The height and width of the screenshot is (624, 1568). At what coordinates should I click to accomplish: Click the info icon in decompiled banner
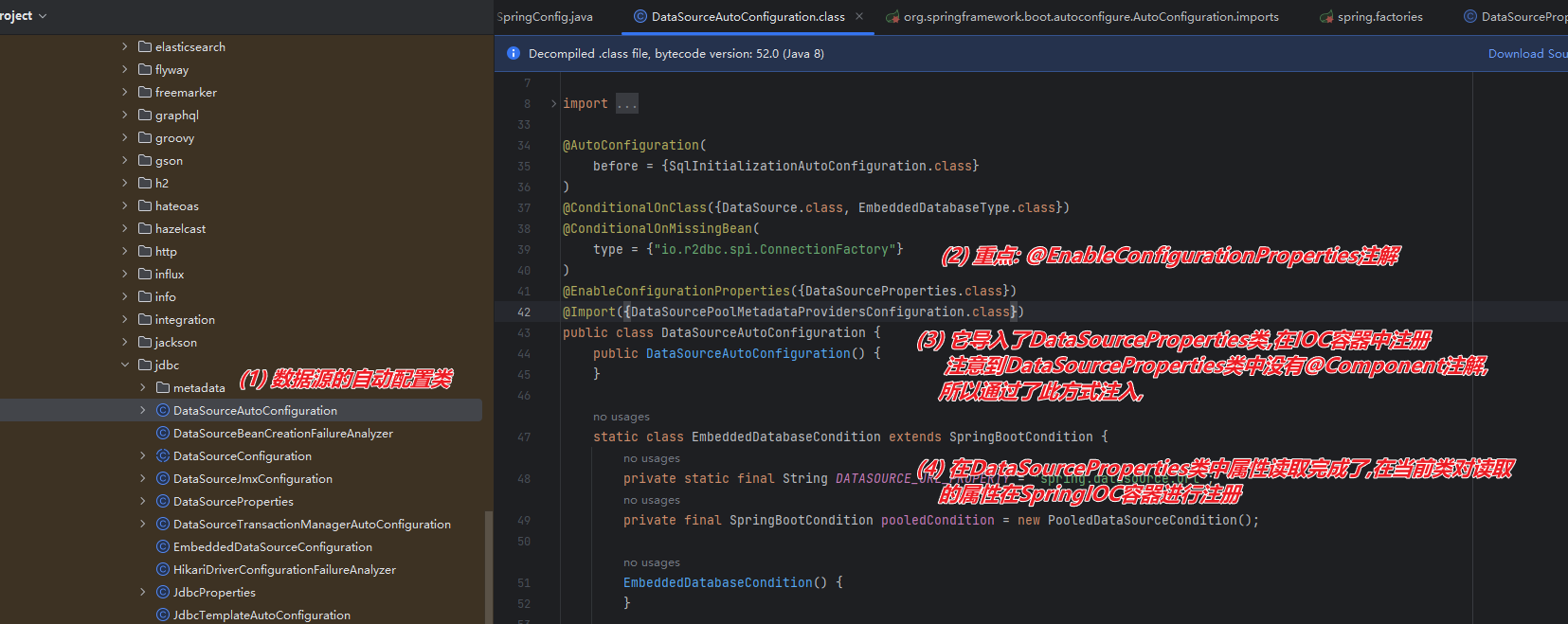point(514,54)
